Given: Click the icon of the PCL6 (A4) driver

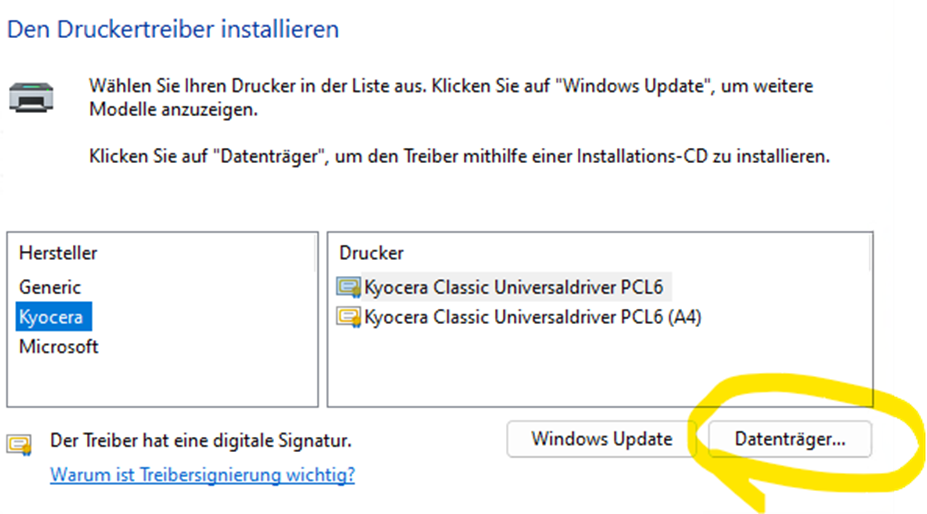Looking at the screenshot, I should (349, 318).
